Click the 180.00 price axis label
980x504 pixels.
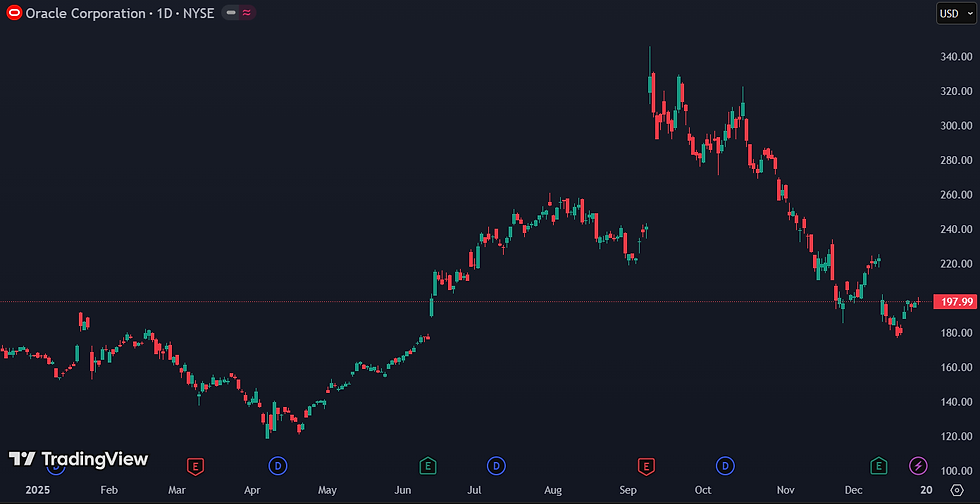[x=956, y=333]
